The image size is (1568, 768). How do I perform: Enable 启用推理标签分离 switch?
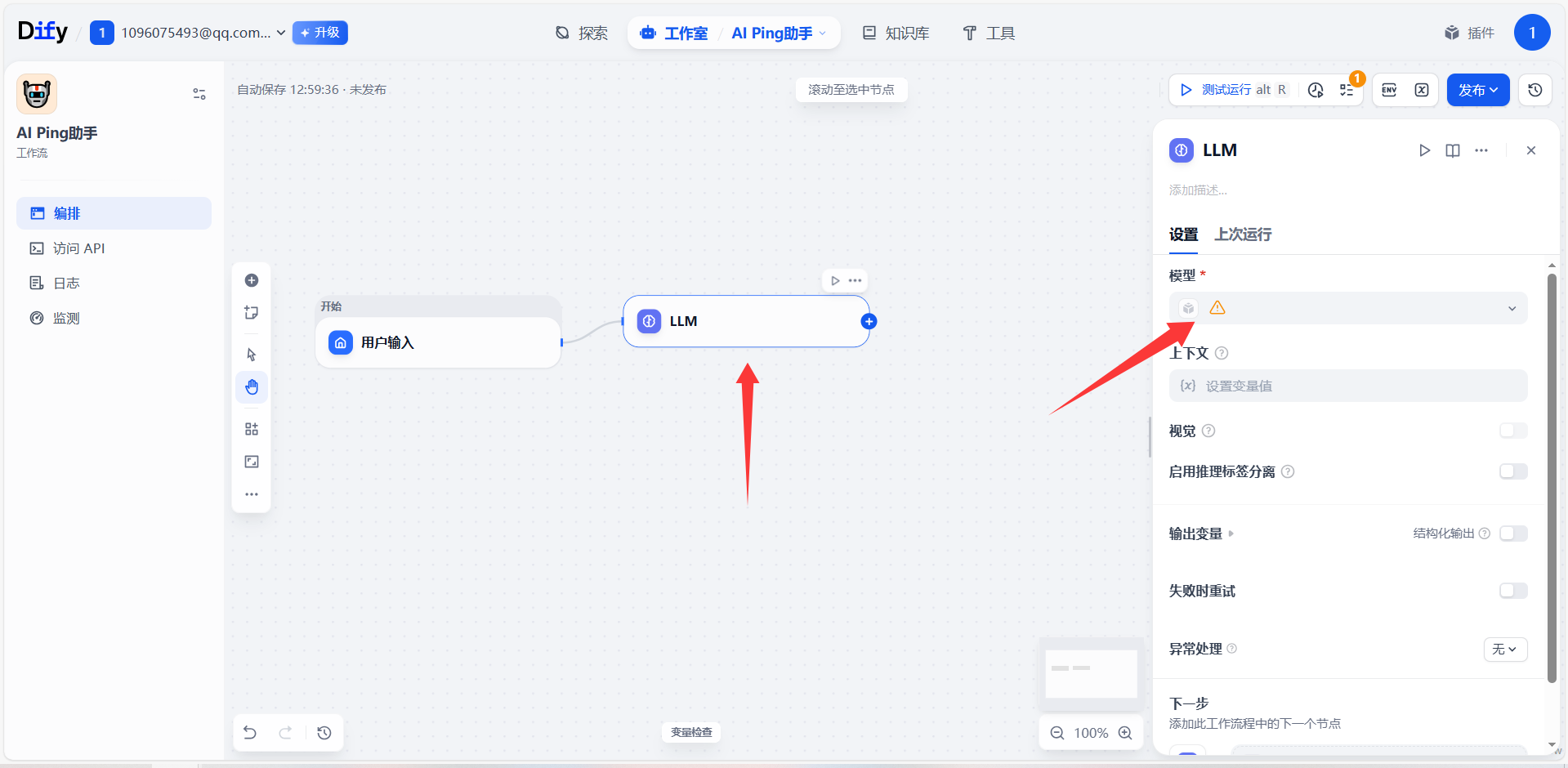click(1513, 471)
